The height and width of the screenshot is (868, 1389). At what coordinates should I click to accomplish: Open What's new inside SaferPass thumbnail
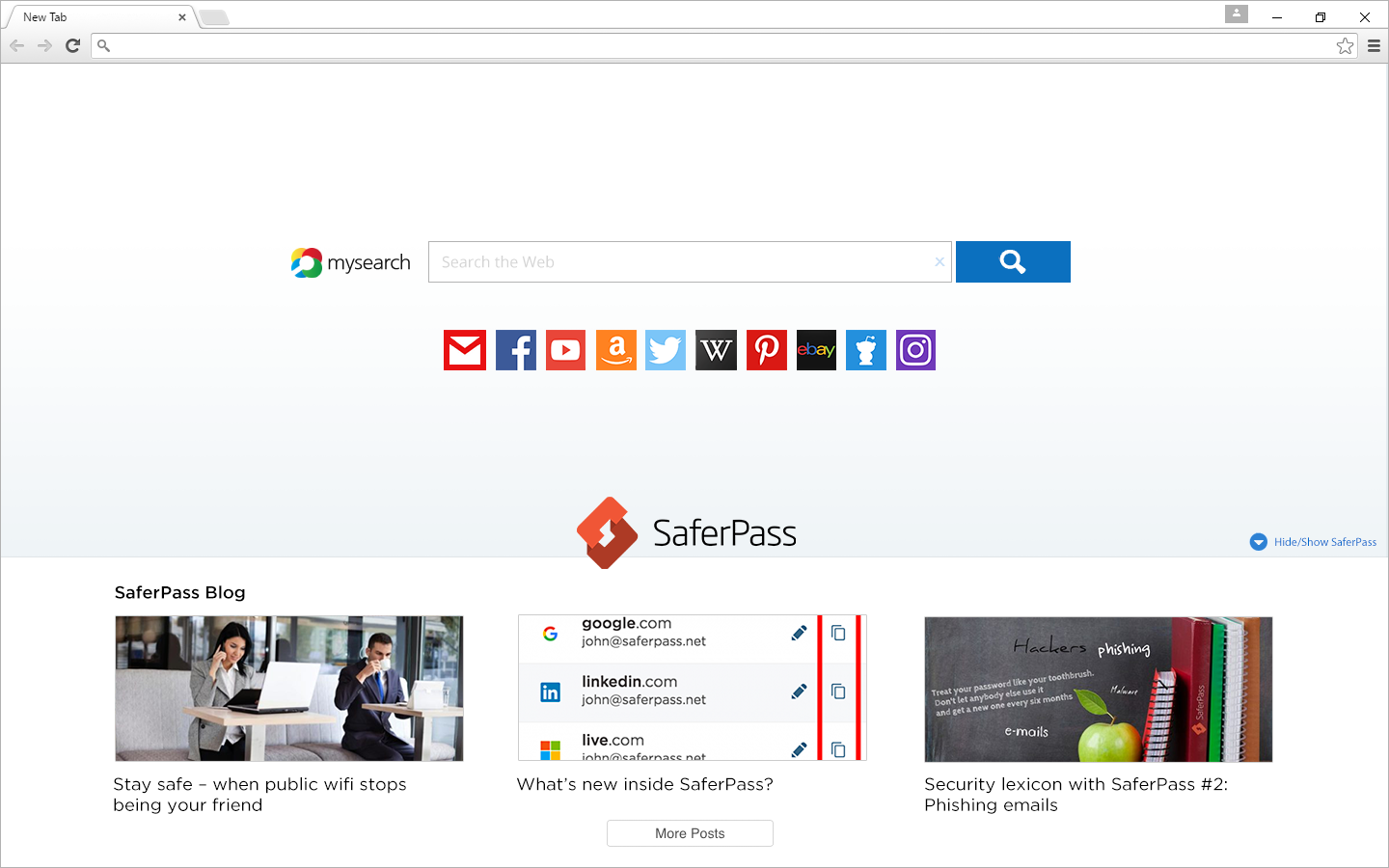[693, 688]
